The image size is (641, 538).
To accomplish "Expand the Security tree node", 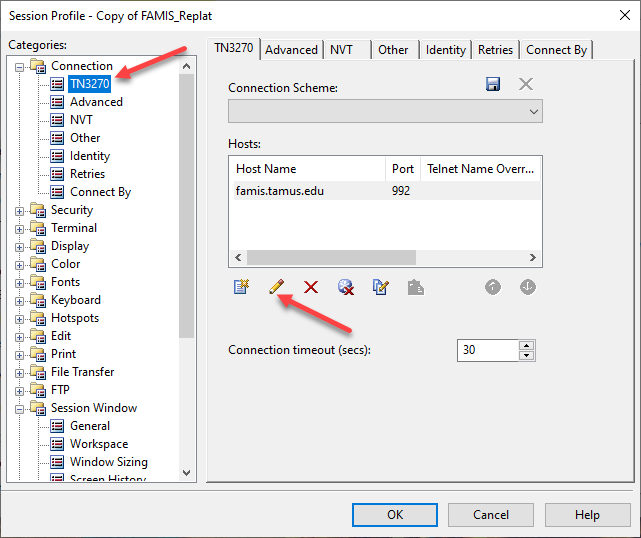I will click(x=19, y=211).
